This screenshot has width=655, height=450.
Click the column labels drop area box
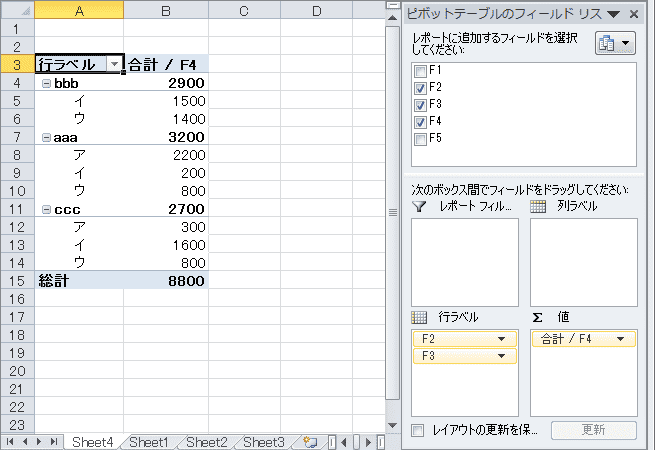pos(584,262)
